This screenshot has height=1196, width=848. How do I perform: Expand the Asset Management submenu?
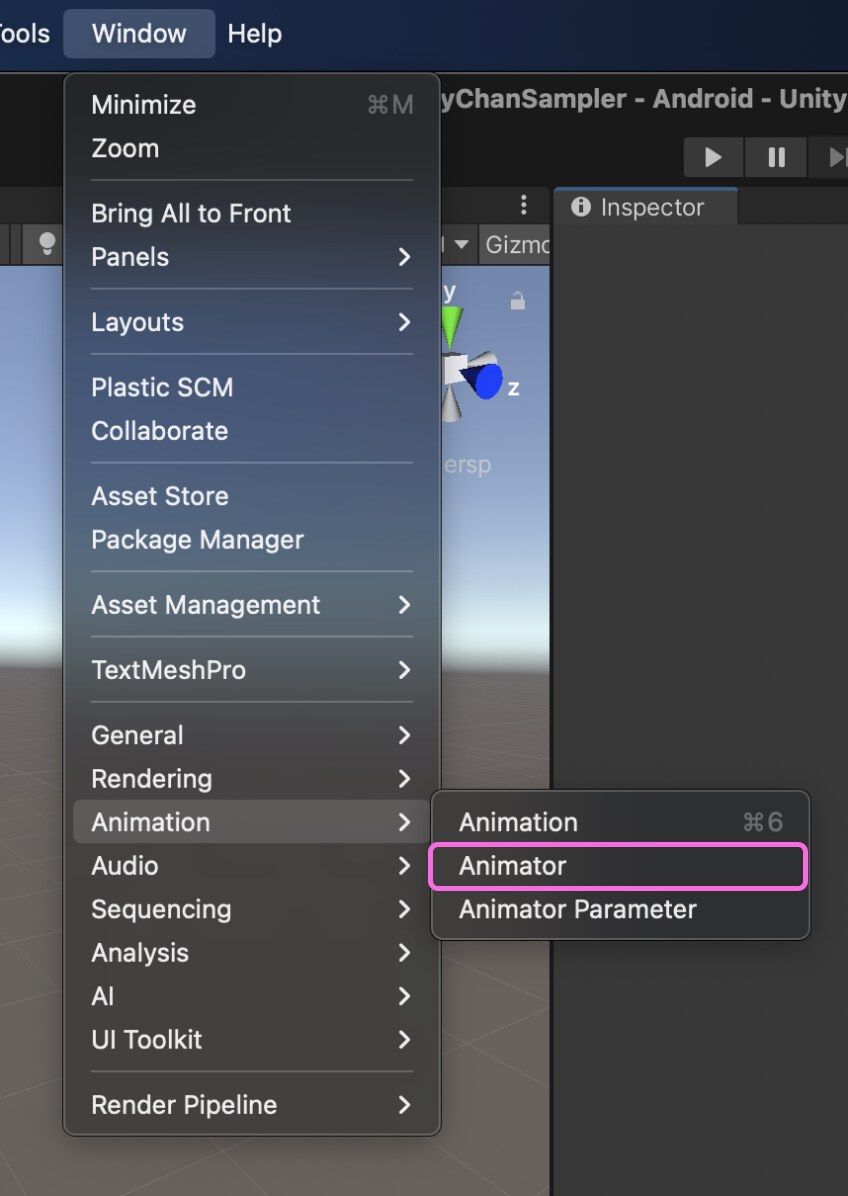tap(251, 605)
